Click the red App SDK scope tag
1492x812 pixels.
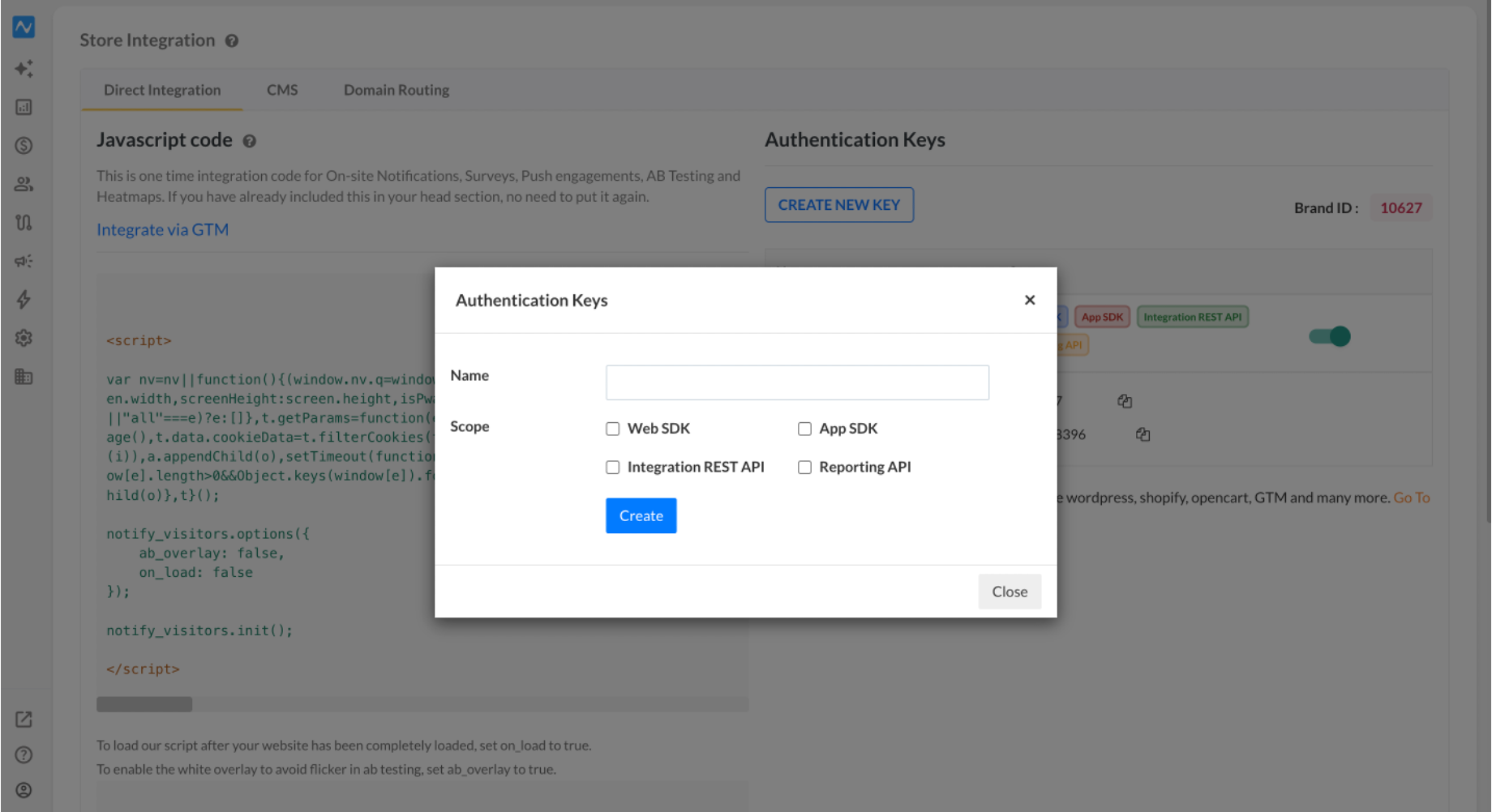(x=1102, y=317)
